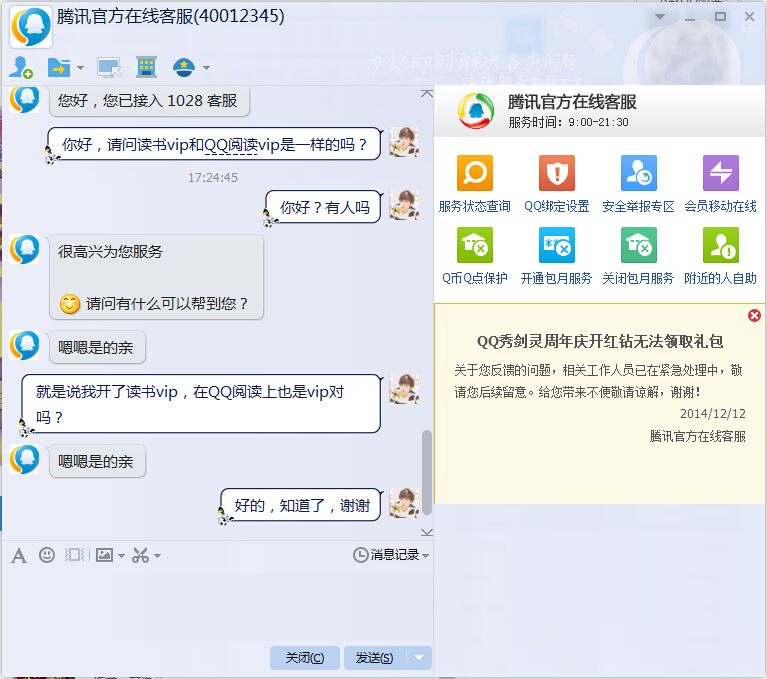The height and width of the screenshot is (679, 767).
Task: Click the notice date 2014/12/12
Action: click(713, 414)
